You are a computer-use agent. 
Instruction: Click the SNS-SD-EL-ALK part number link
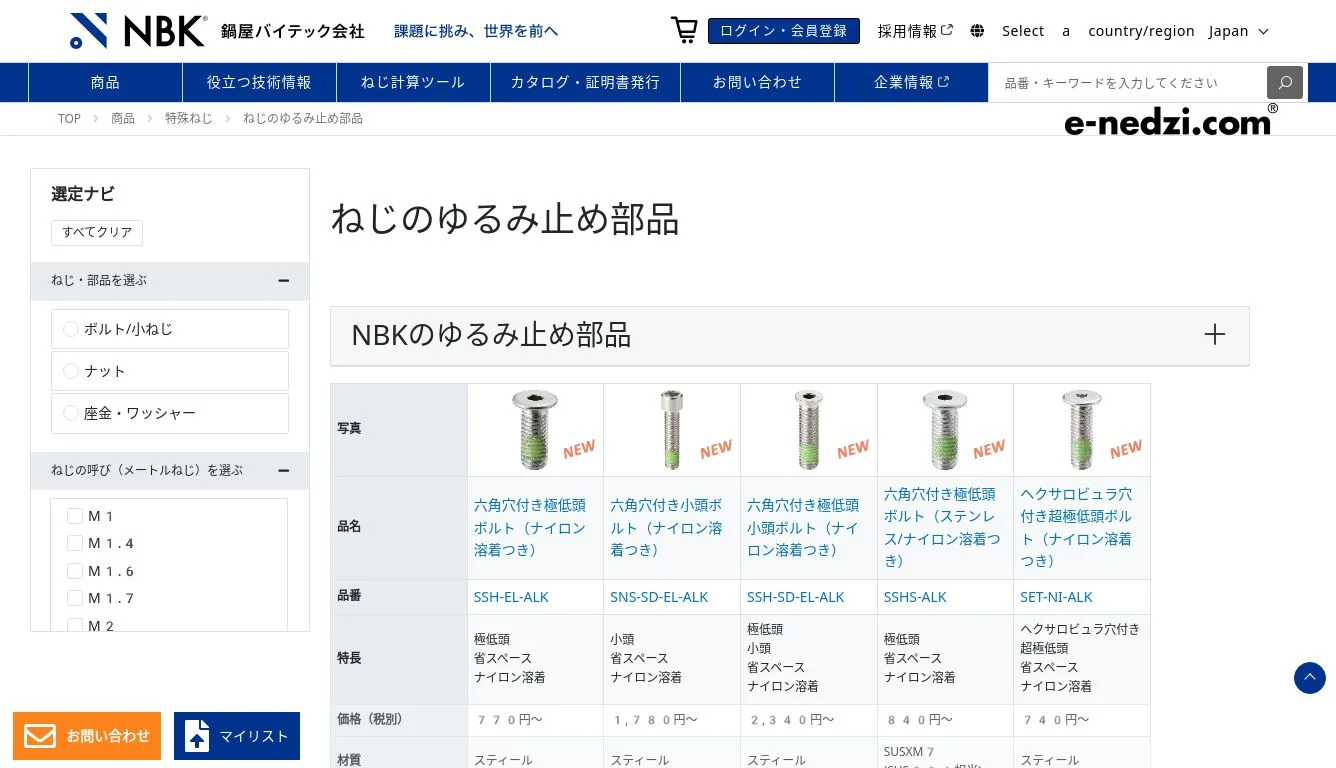[x=659, y=597]
